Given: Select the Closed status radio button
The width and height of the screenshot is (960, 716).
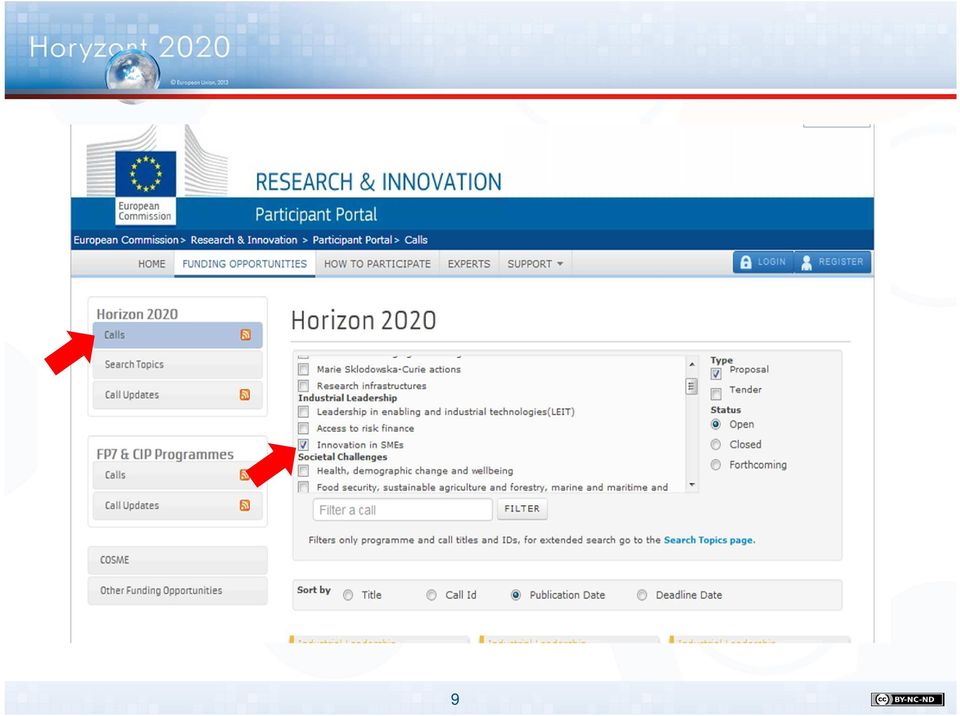Looking at the screenshot, I should click(x=715, y=445).
